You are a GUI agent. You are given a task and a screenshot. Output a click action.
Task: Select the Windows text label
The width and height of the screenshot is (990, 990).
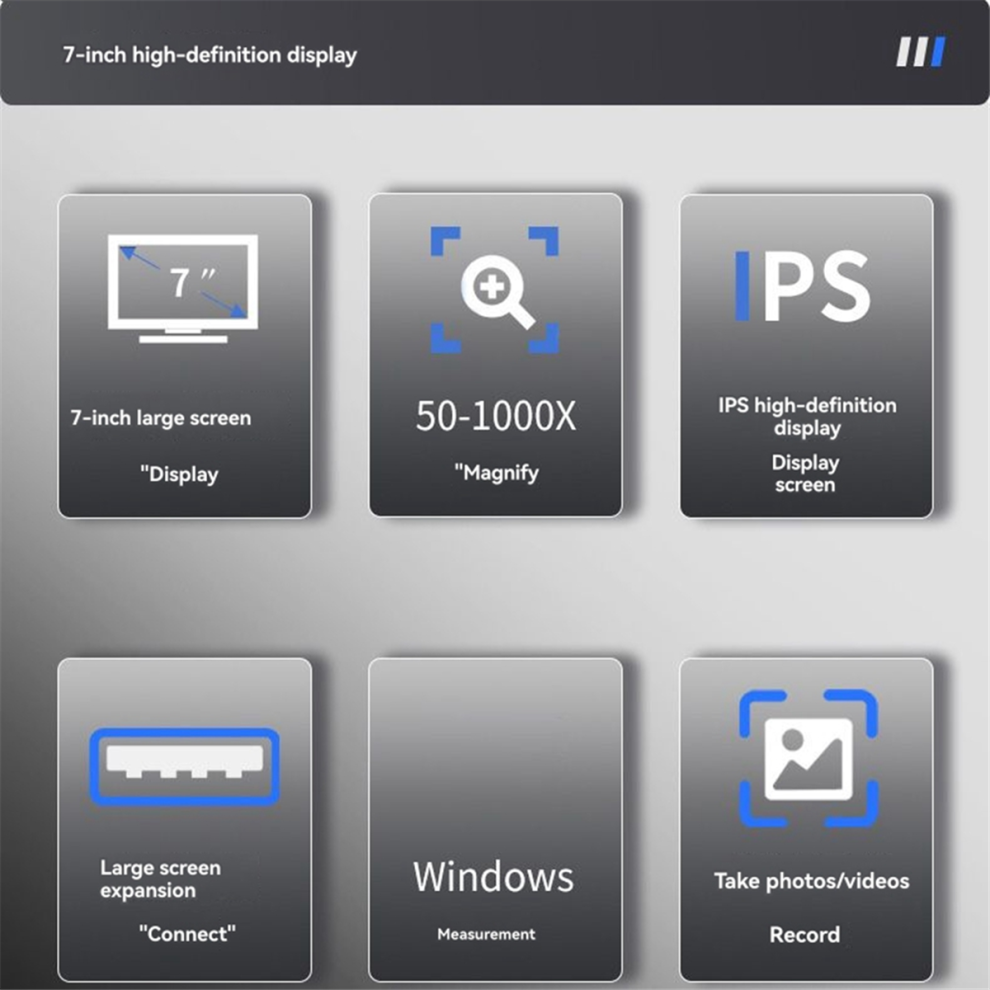pyautogui.click(x=494, y=876)
